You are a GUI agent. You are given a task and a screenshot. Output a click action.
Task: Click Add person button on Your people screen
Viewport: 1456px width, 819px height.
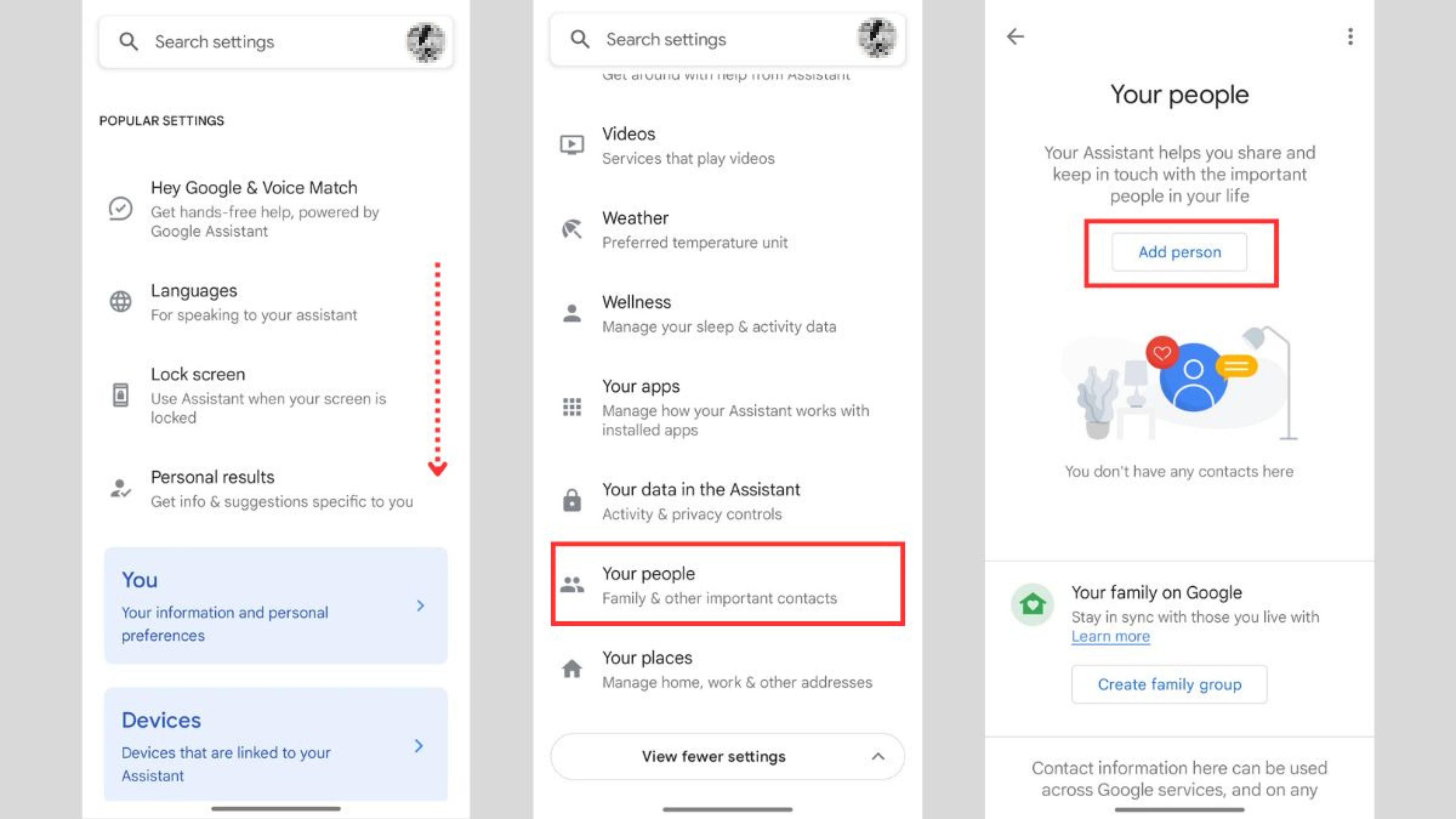[x=1180, y=251]
